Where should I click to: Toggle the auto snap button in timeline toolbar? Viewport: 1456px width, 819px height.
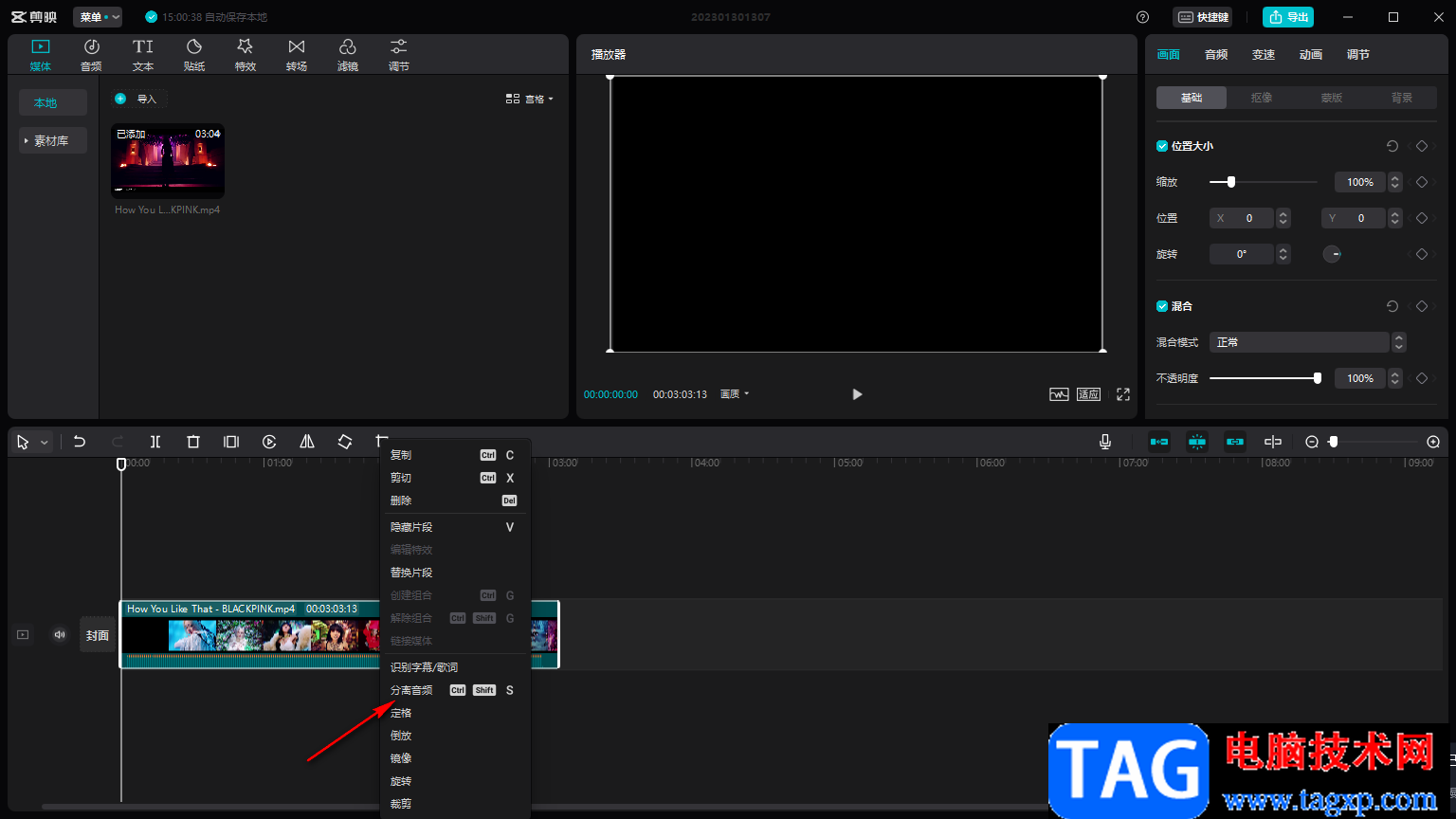click(x=1197, y=442)
